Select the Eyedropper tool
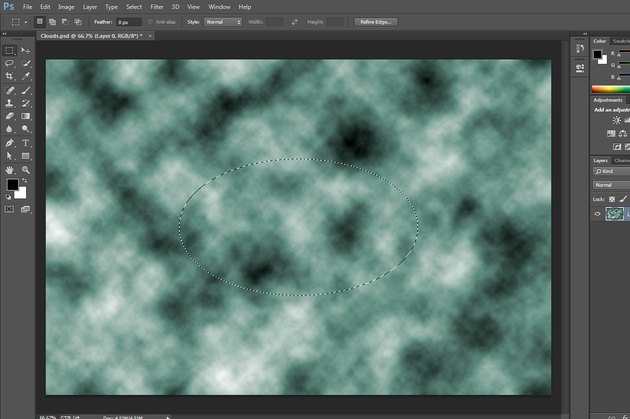 (x=26, y=76)
